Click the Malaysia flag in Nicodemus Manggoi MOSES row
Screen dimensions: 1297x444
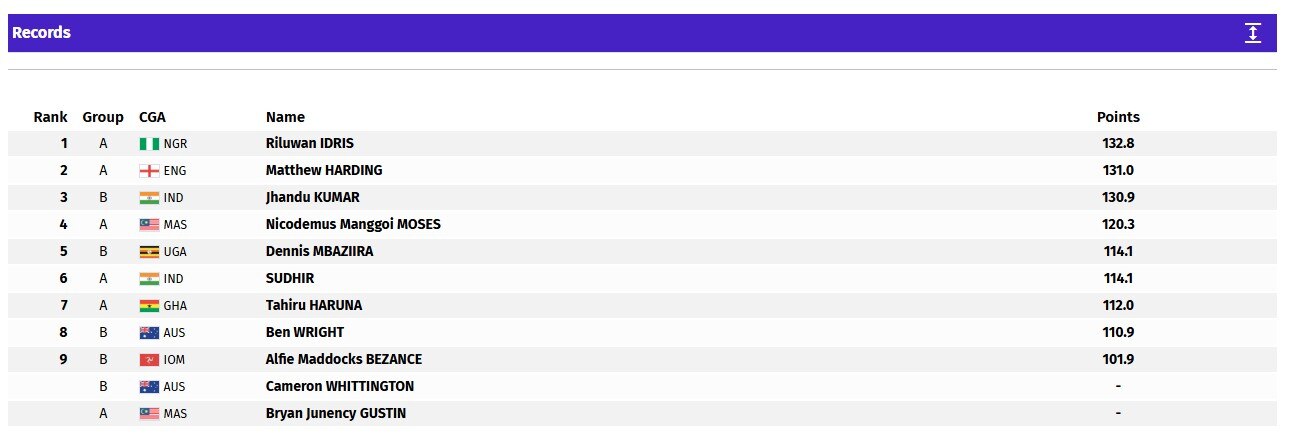click(149, 225)
